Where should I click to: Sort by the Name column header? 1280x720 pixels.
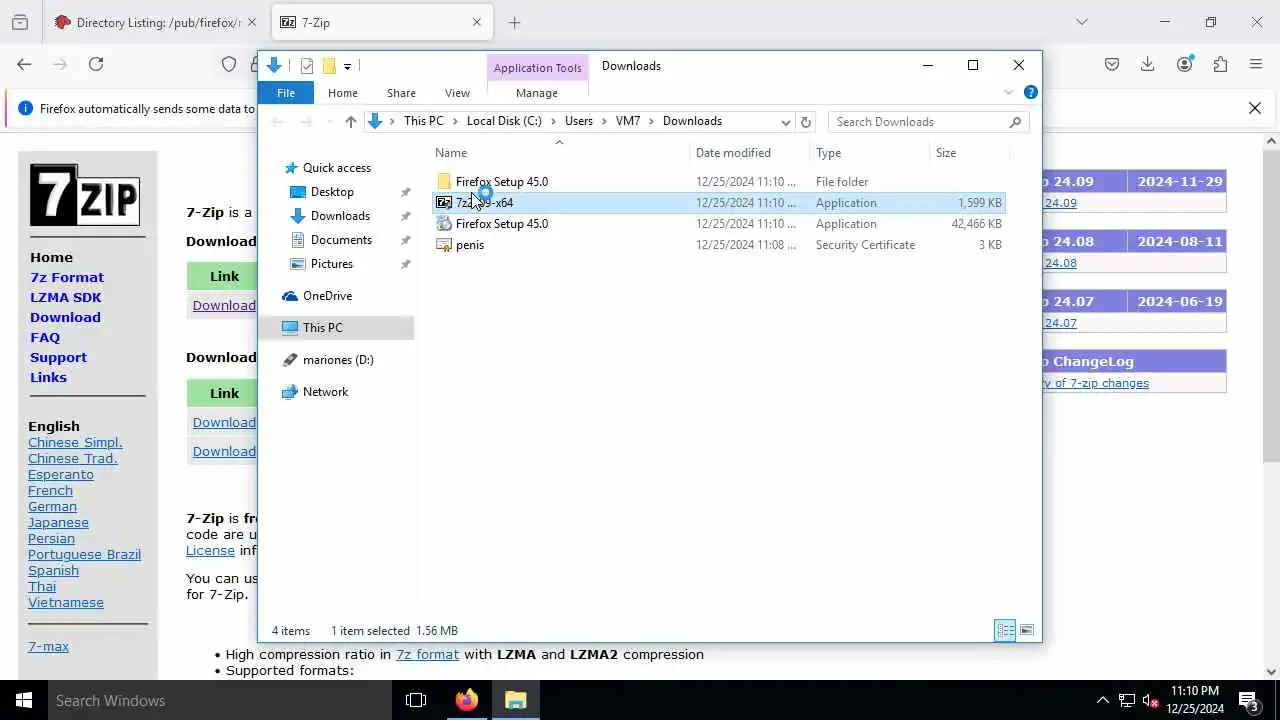tap(561, 153)
